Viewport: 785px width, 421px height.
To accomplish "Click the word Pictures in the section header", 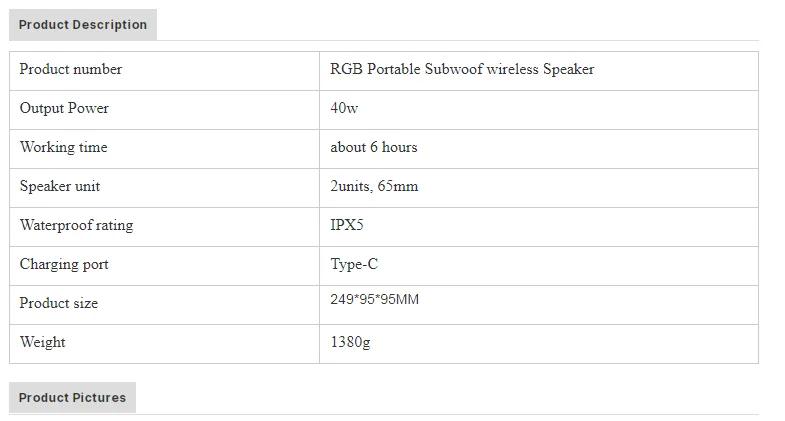I will (x=99, y=398).
